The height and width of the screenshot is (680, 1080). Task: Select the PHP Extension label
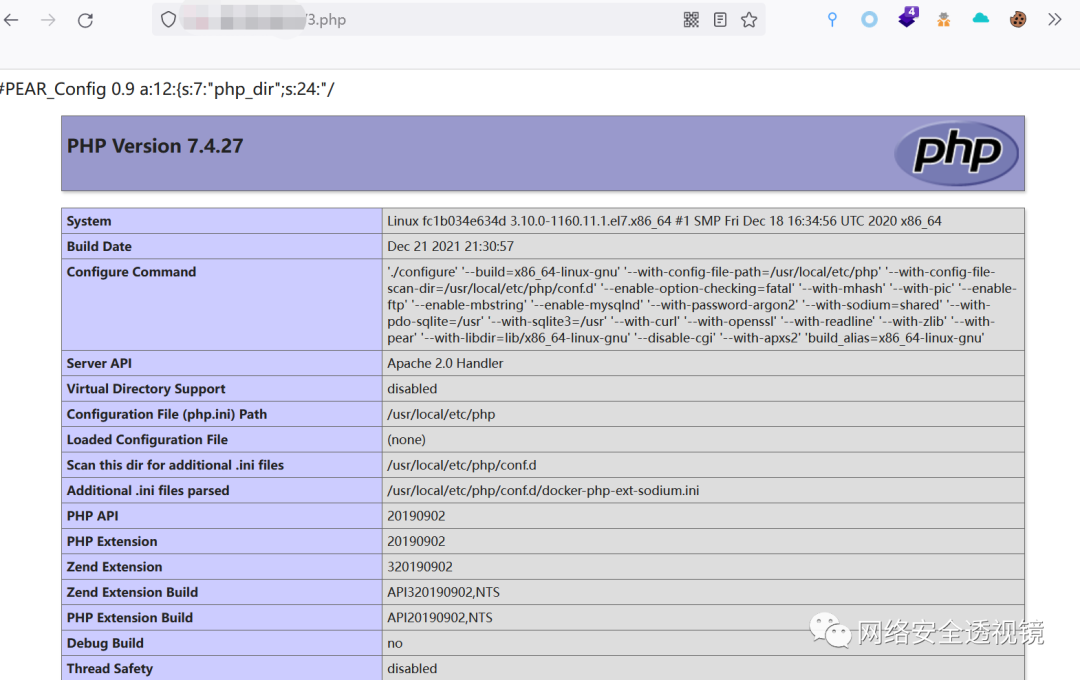112,542
